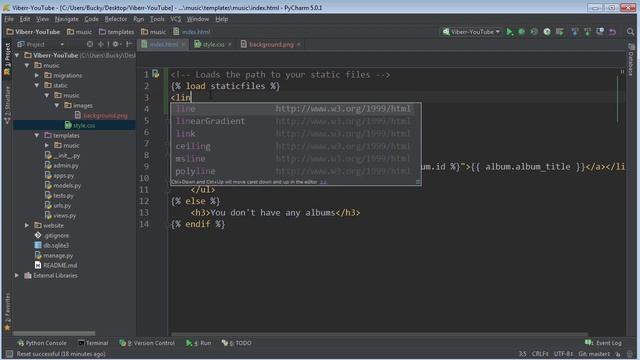640x360 pixels.
Task: Click the purple undo arrow in toolbar
Action: tap(613, 32)
